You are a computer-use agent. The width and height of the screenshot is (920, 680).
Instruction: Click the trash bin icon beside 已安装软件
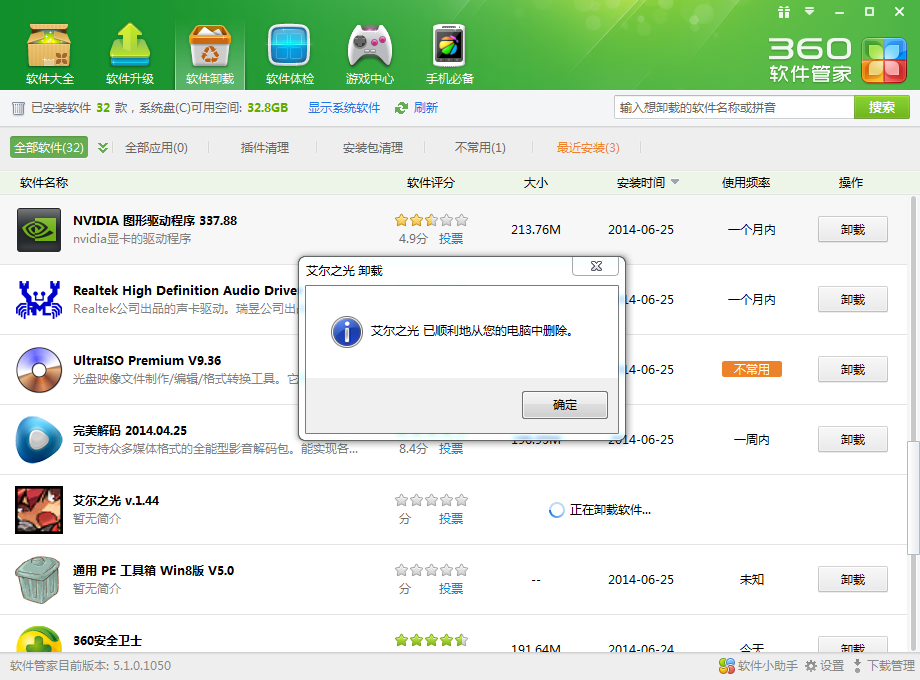(x=18, y=108)
